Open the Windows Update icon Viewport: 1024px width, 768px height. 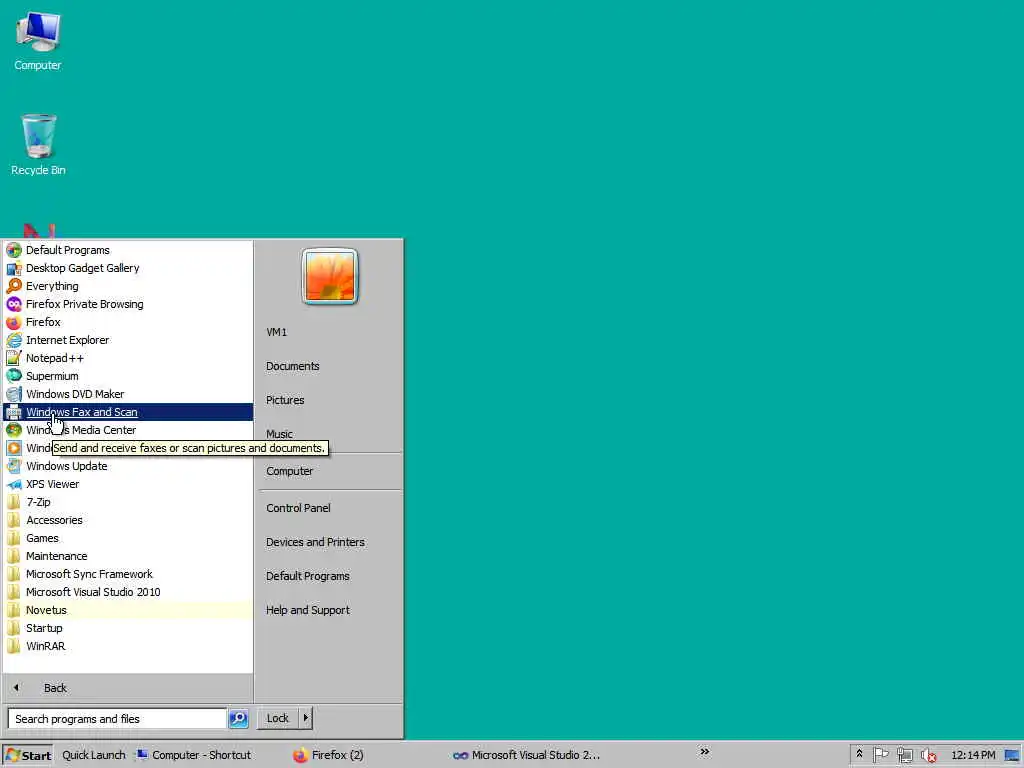tap(14, 466)
